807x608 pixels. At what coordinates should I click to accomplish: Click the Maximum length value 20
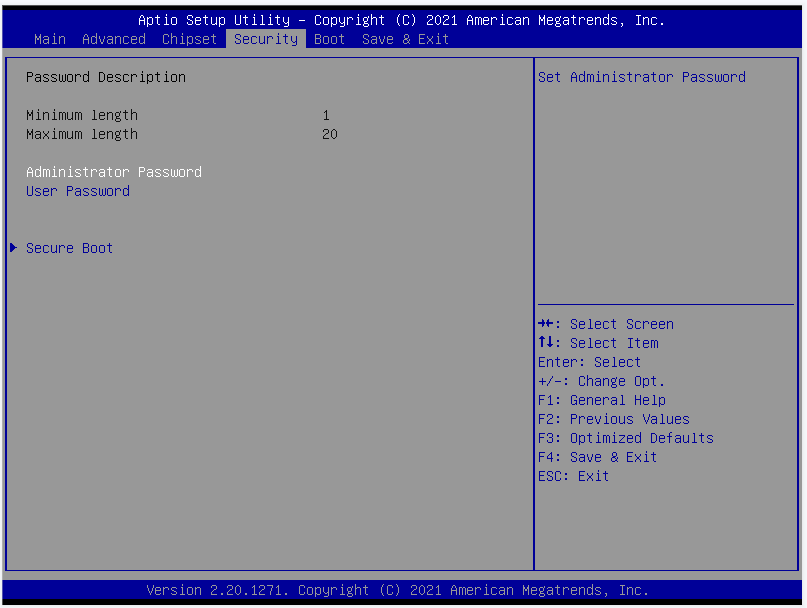pyautogui.click(x=329, y=134)
